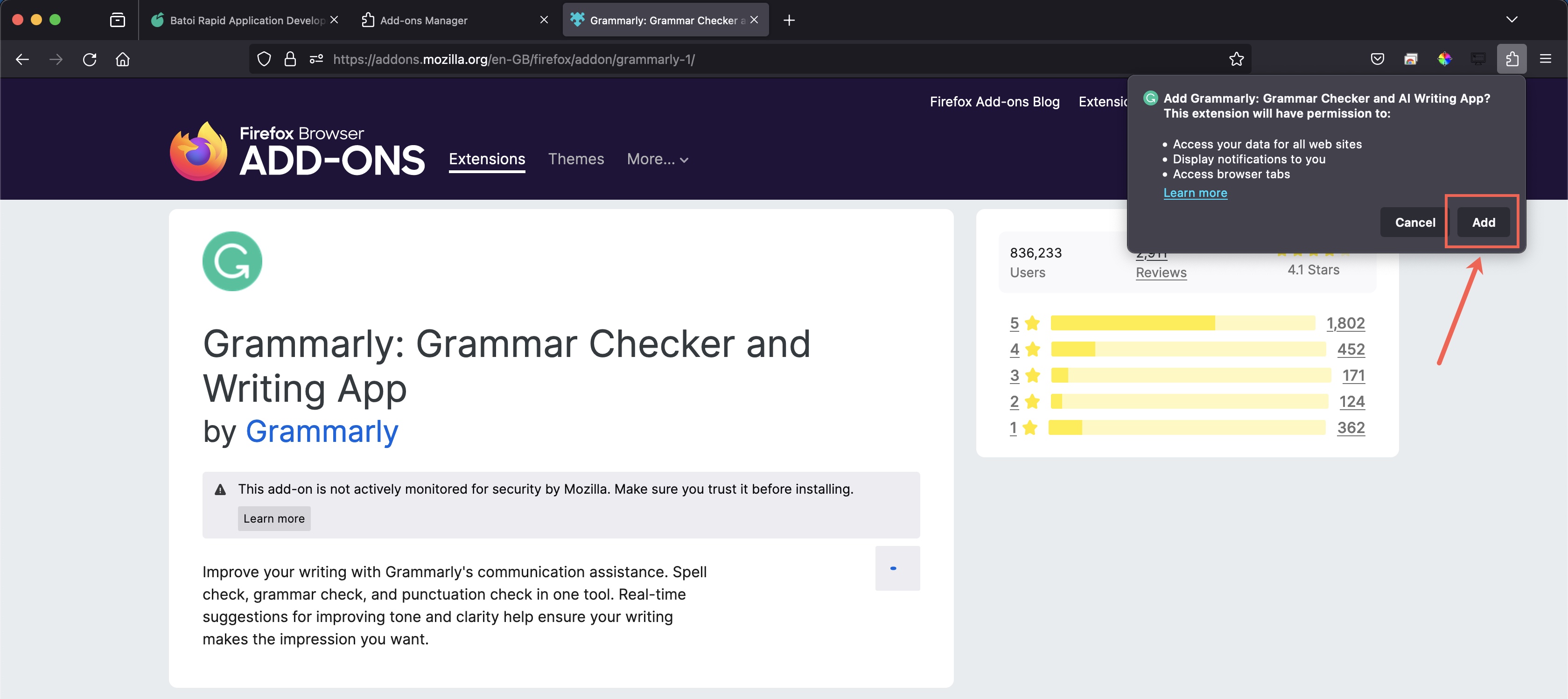This screenshot has width=1568, height=699.
Task: Click the loading install button placeholder
Action: tap(897, 568)
